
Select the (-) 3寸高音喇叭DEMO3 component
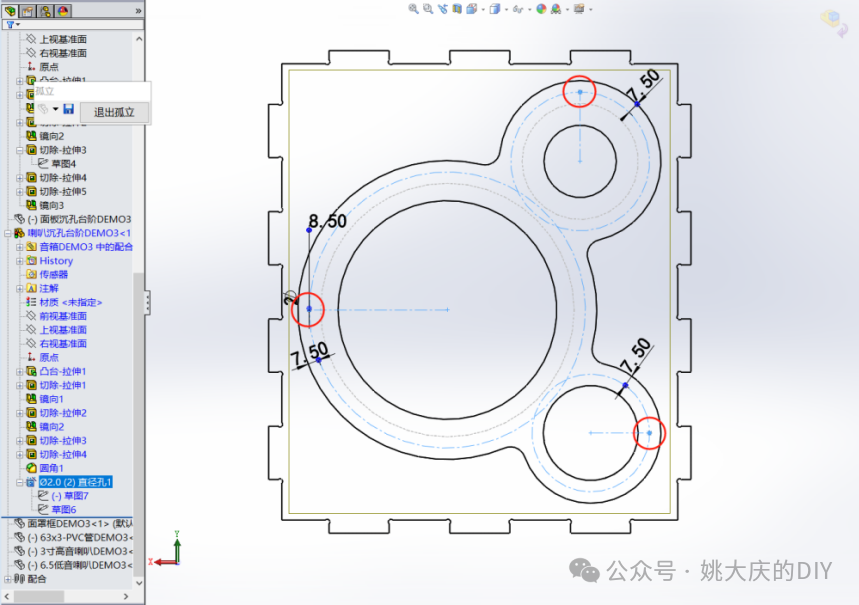click(x=80, y=551)
